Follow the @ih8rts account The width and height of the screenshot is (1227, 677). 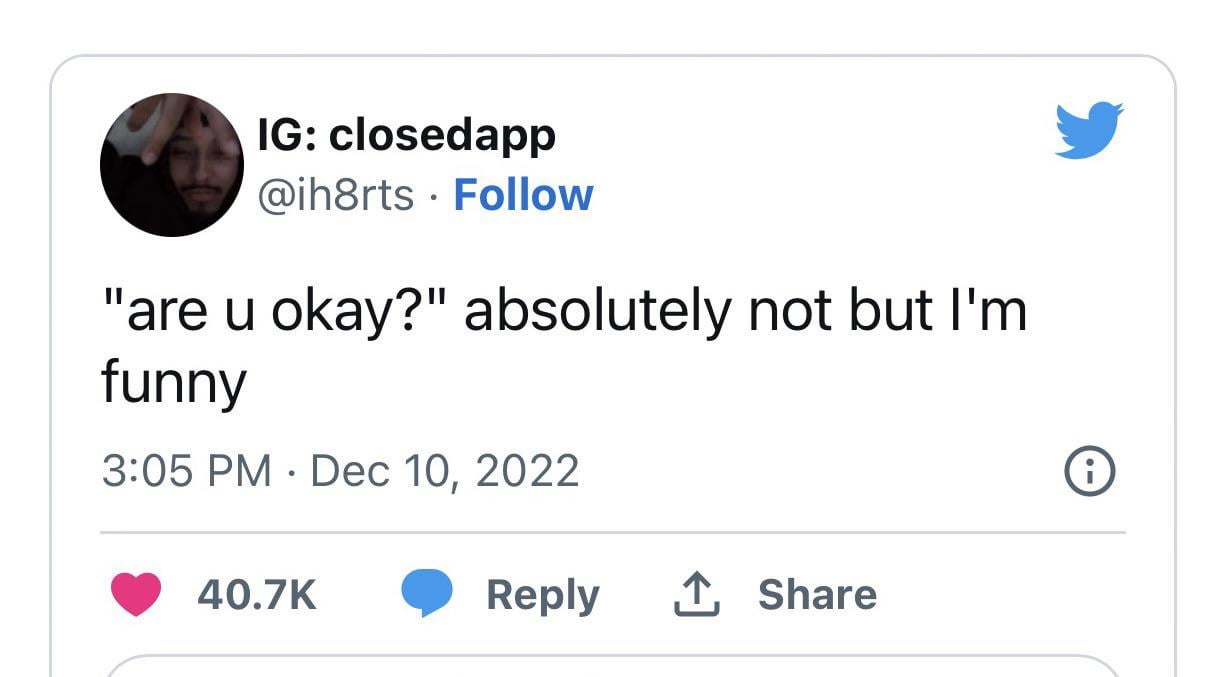click(523, 194)
